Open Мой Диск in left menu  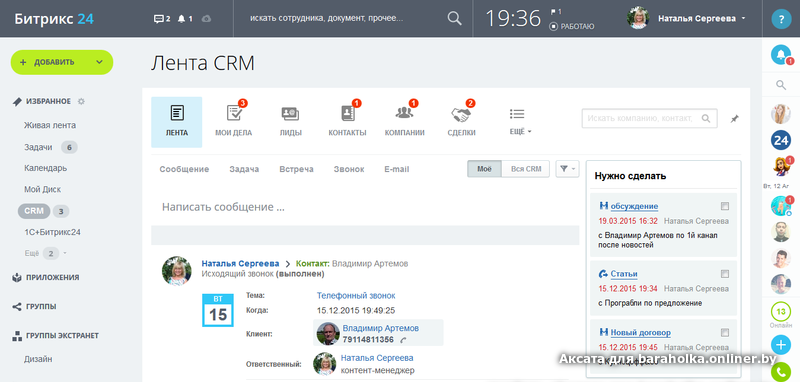(42, 189)
